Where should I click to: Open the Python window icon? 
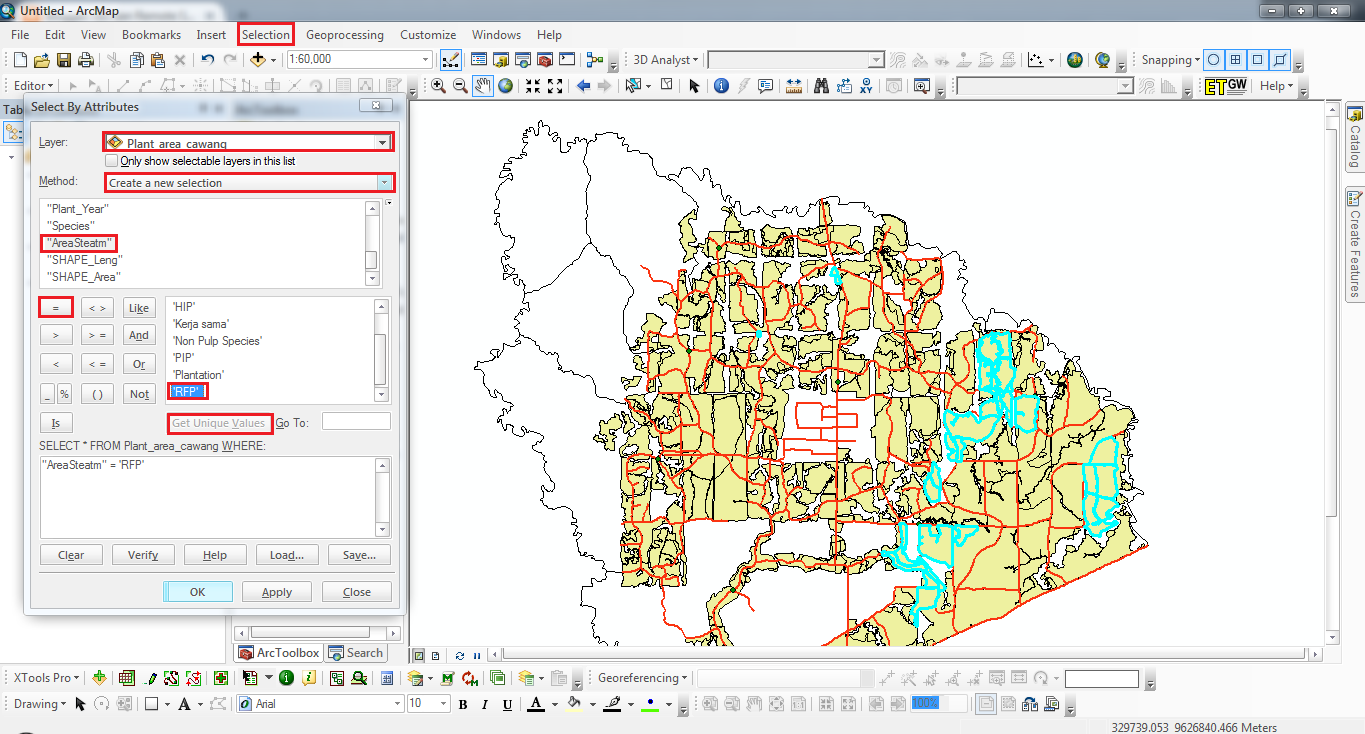point(567,60)
